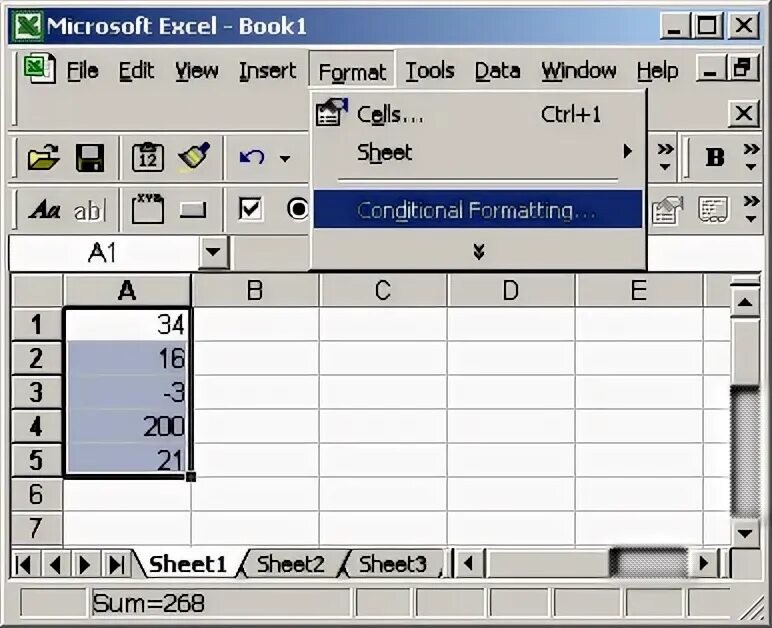Select row 1 header
The height and width of the screenshot is (628, 772).
click(36, 324)
